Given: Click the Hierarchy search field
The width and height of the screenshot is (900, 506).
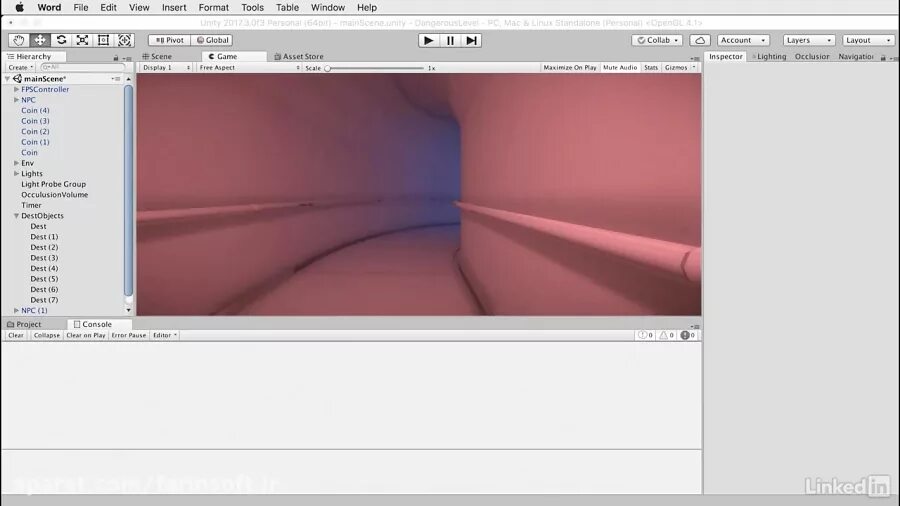Looking at the screenshot, I should tap(83, 67).
